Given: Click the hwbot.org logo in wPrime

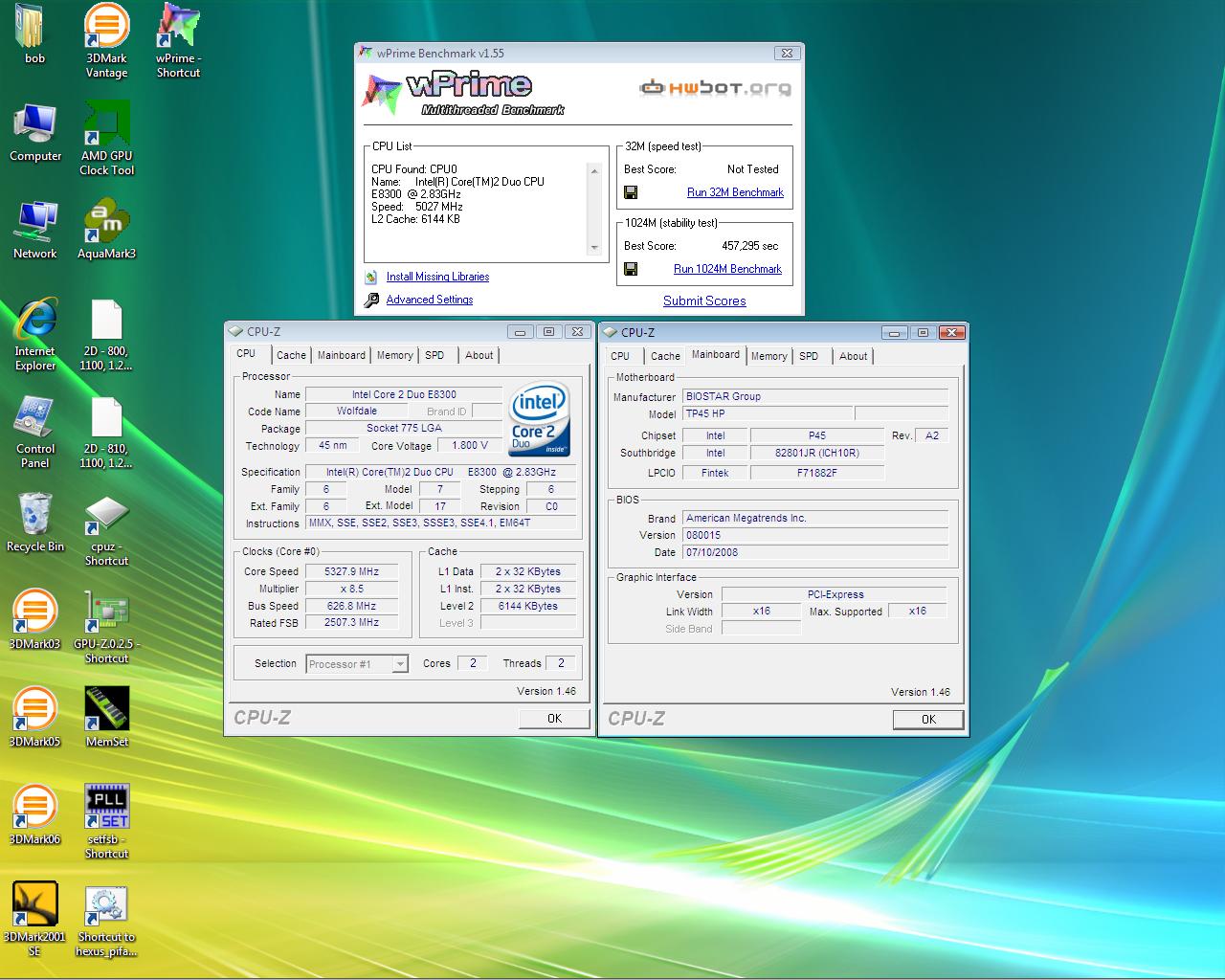Looking at the screenshot, I should click(715, 88).
